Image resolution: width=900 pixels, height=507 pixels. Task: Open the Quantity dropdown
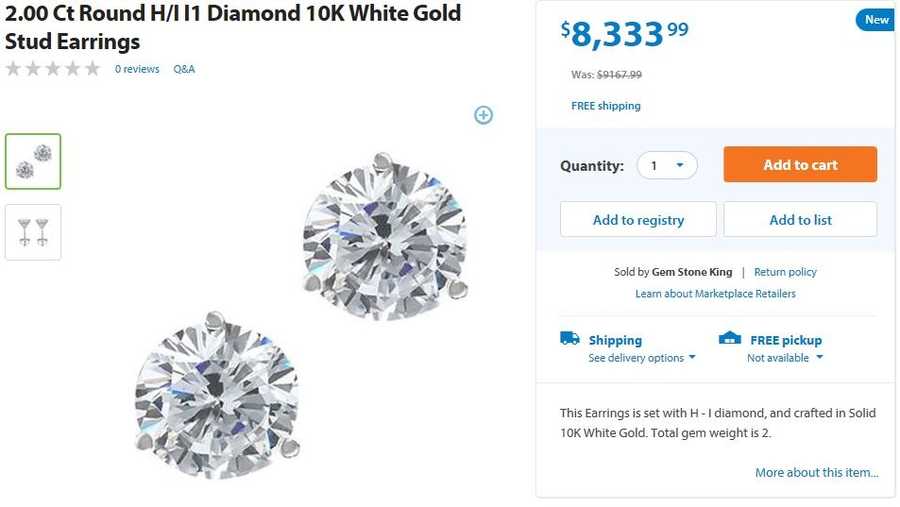667,166
